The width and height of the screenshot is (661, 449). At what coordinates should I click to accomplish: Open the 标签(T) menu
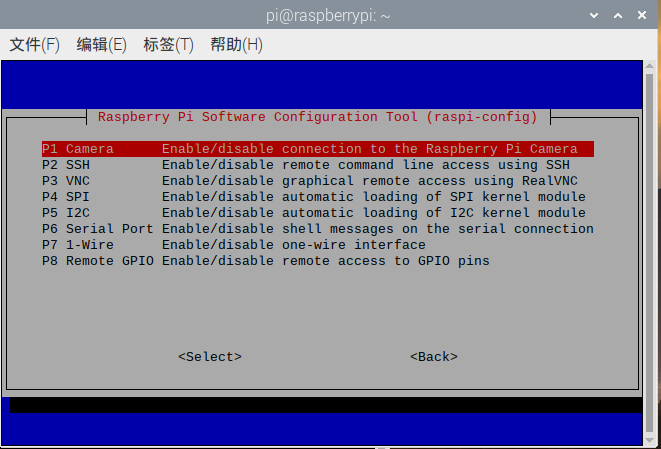point(168,44)
